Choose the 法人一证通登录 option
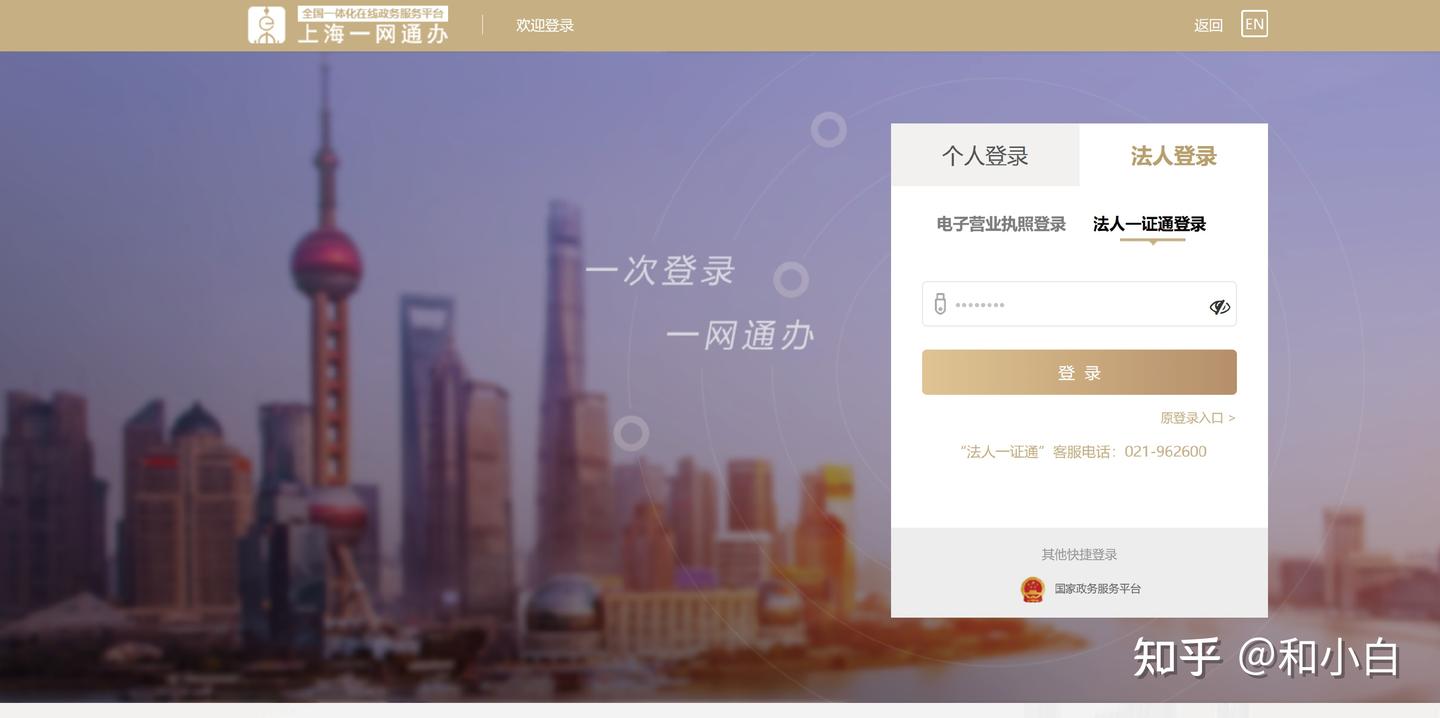The image size is (1440, 718). pyautogui.click(x=1149, y=224)
